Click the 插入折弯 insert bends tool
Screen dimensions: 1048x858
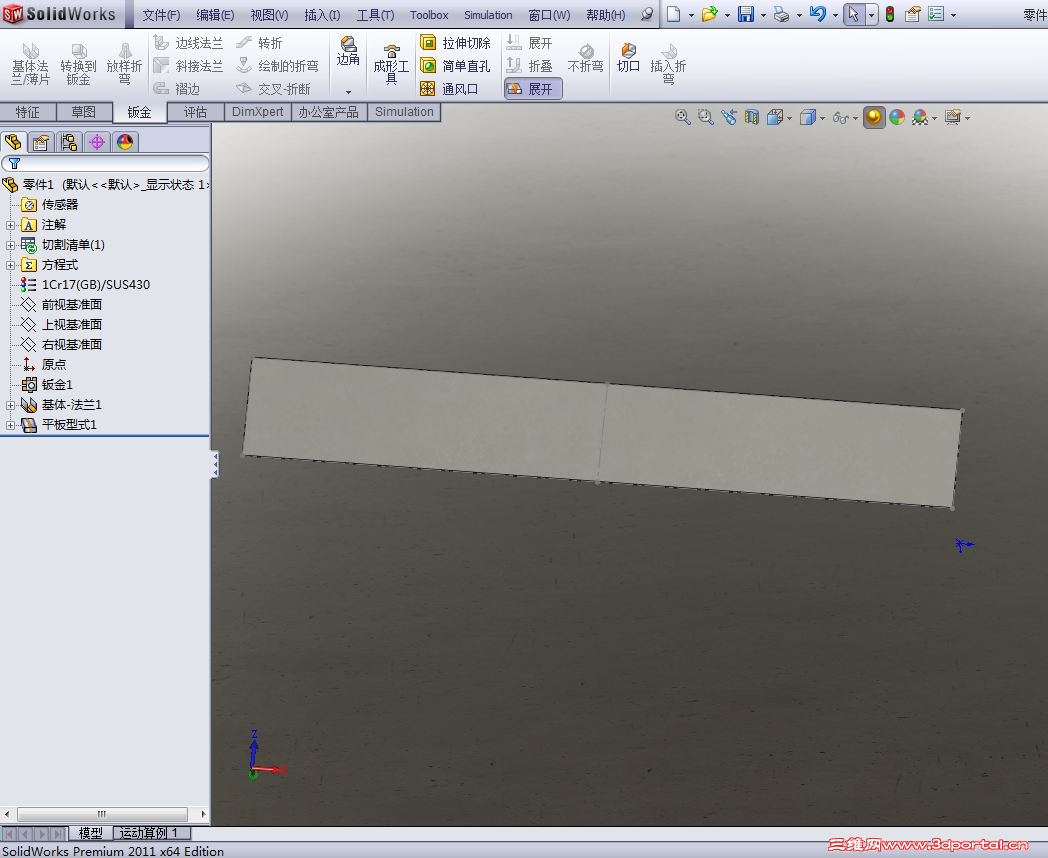tap(668, 64)
